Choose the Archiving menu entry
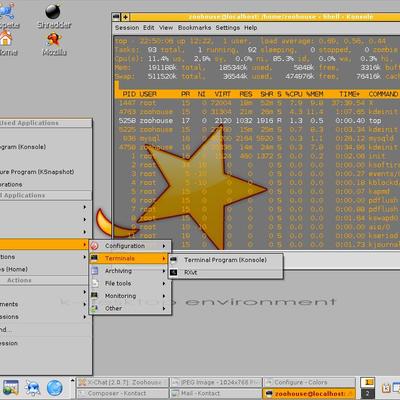 (x=130, y=271)
